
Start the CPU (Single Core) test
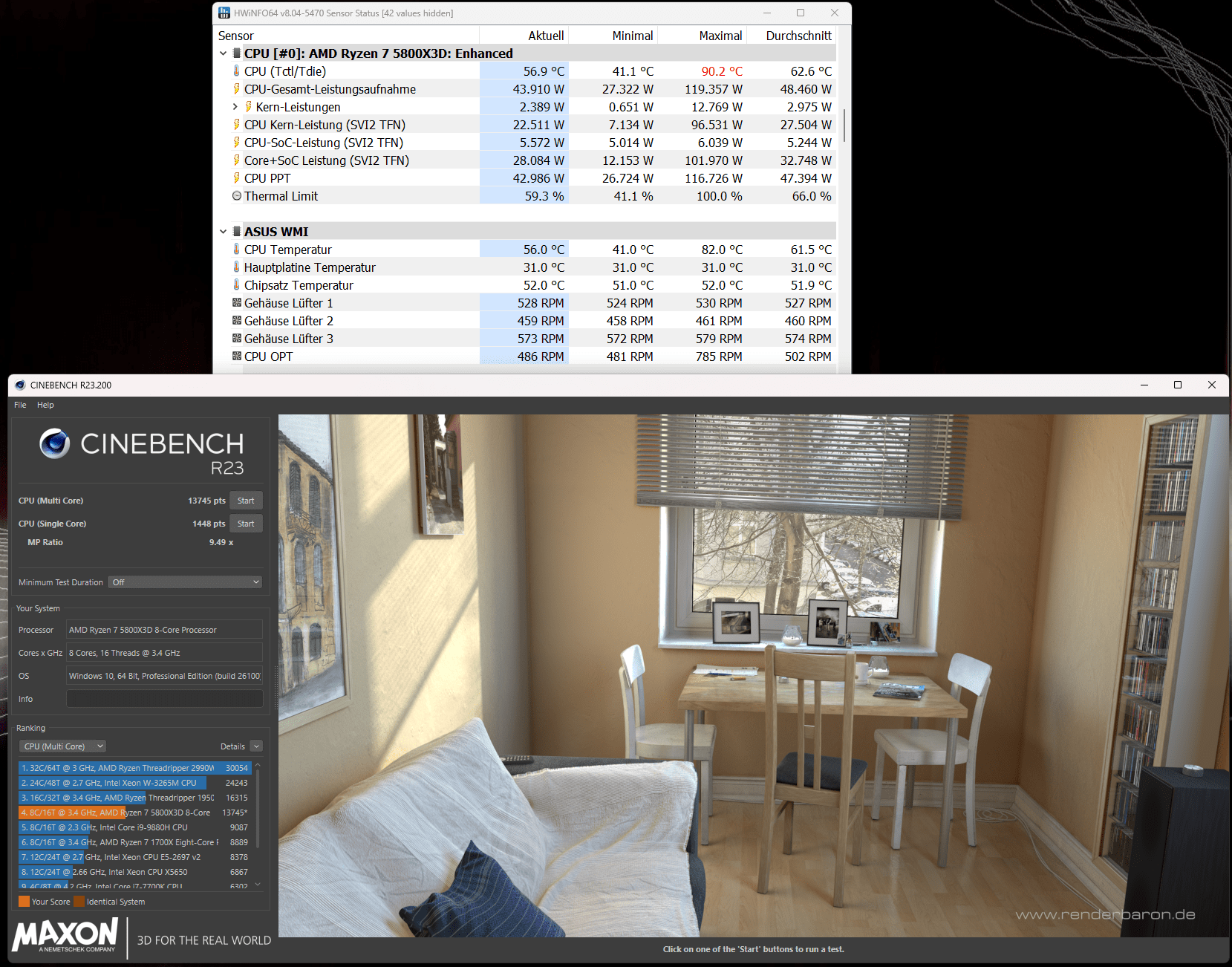(246, 524)
